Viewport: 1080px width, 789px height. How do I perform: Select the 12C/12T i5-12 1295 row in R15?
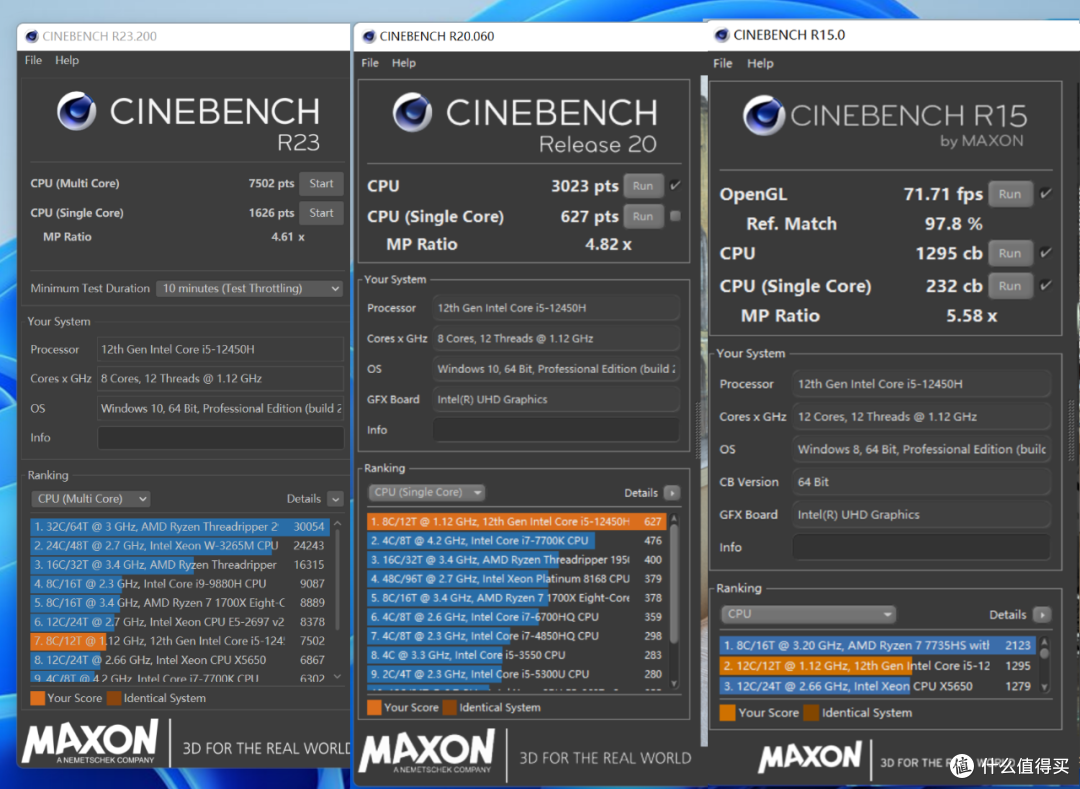pos(878,666)
